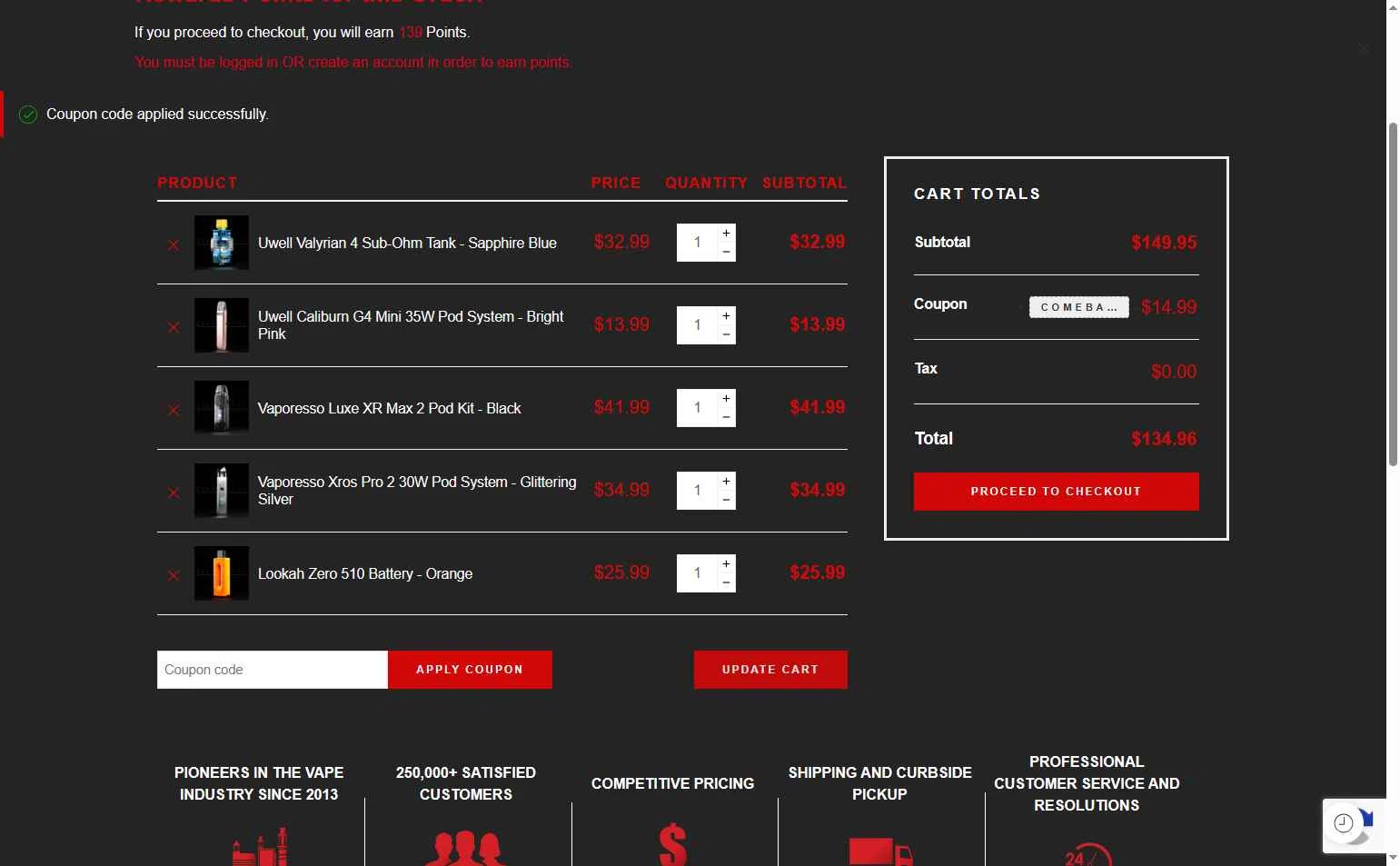Click the dollar sign icon under Competitive Pricing
This screenshot has height=866, width=1400.
[673, 844]
